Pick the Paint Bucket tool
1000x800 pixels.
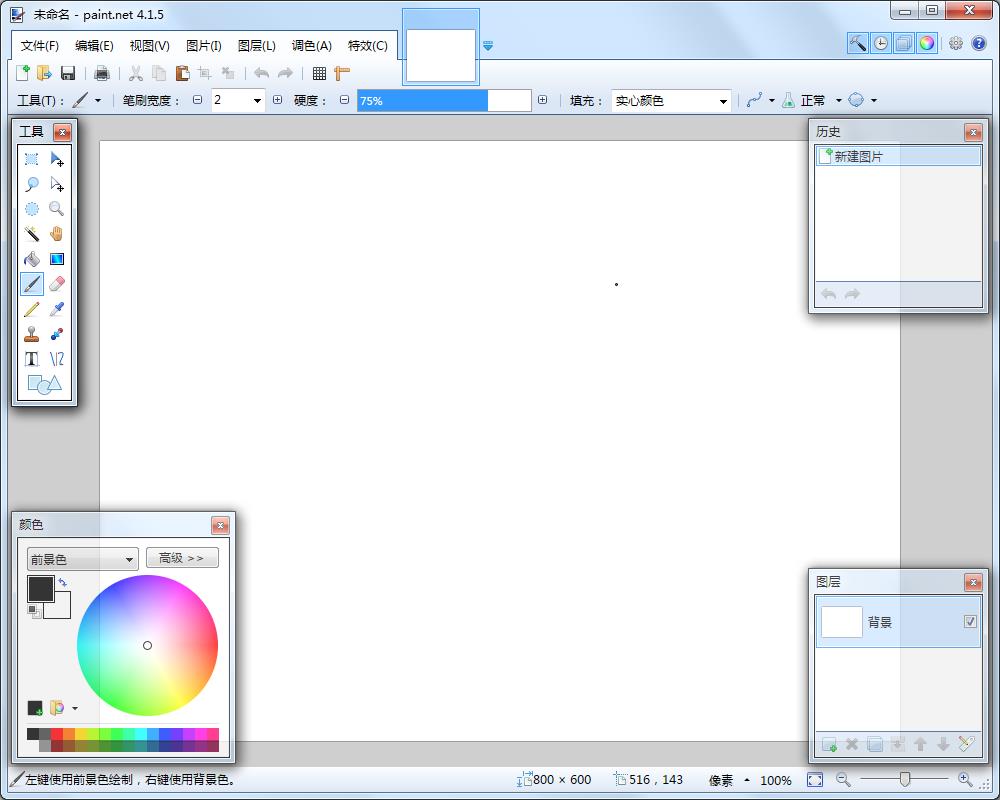pyautogui.click(x=32, y=258)
